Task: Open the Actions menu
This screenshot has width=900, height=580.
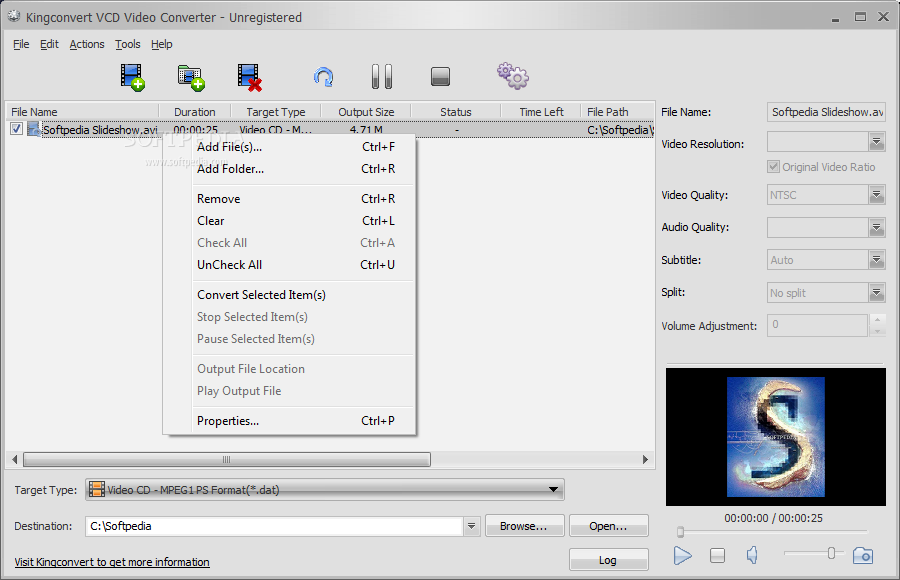Action: pyautogui.click(x=87, y=44)
